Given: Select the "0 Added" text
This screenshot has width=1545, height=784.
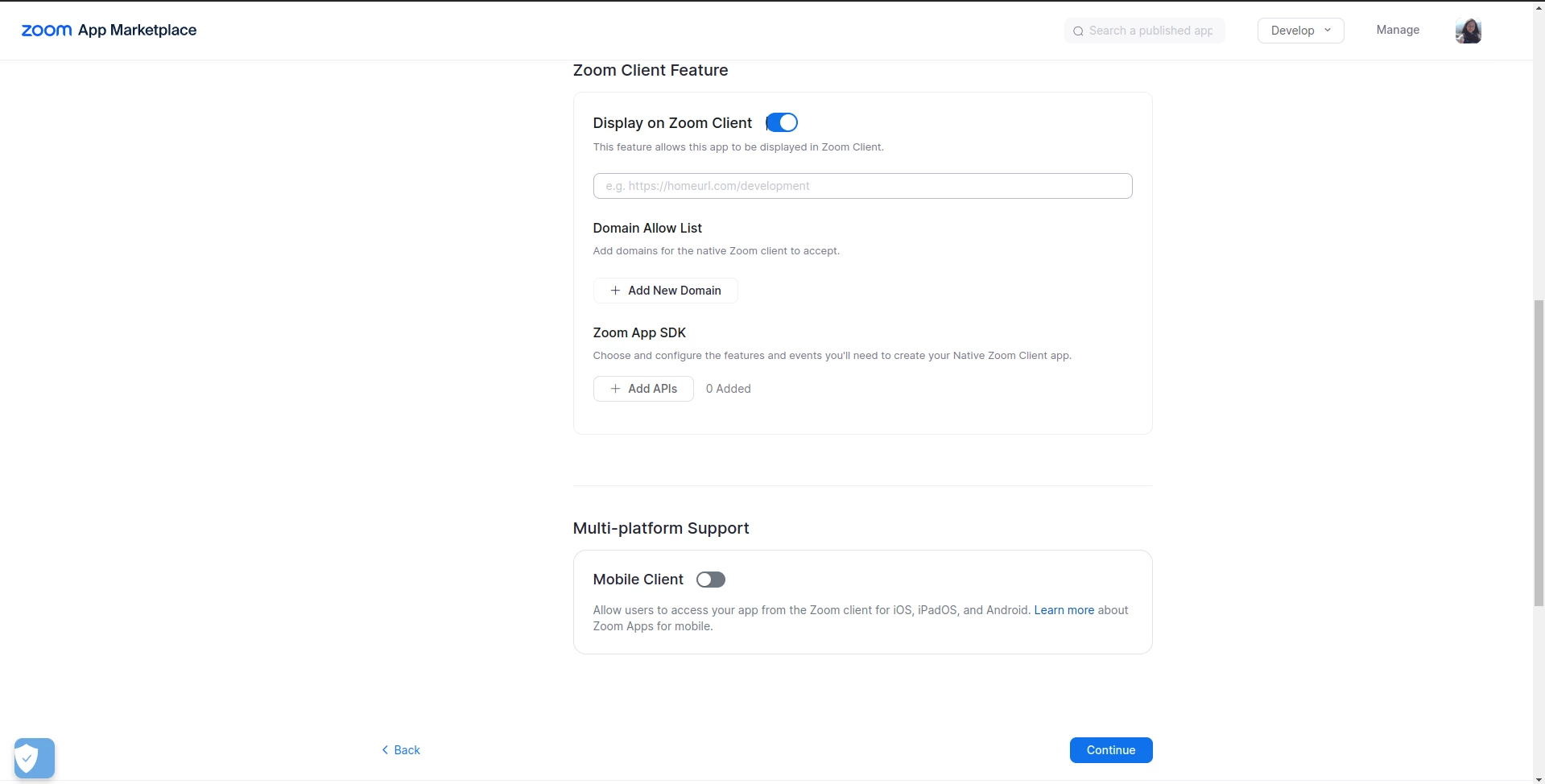Looking at the screenshot, I should 728,389.
